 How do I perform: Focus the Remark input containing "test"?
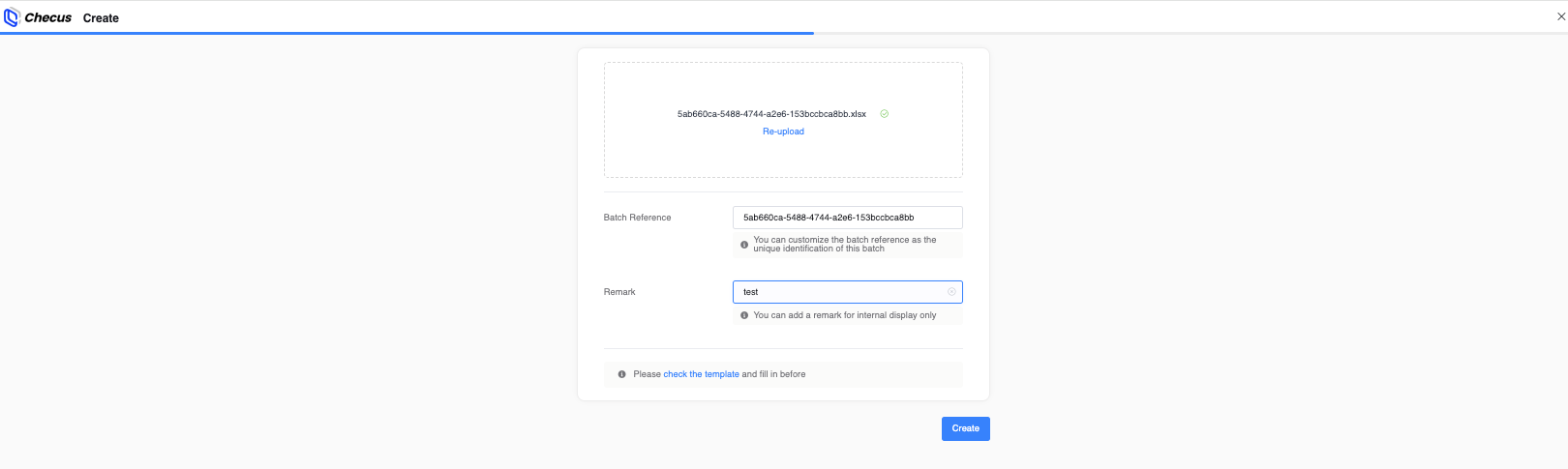point(847,292)
